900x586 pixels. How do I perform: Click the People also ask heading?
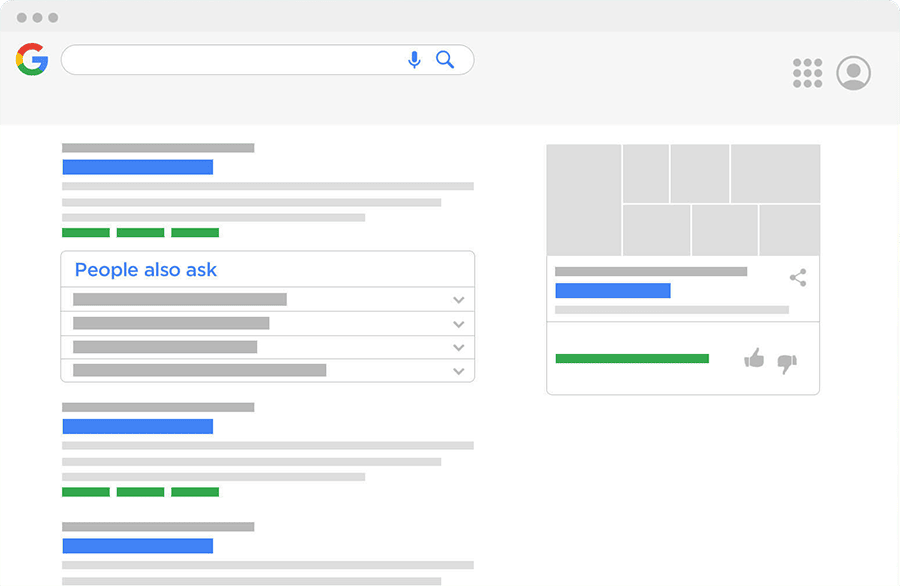click(x=146, y=270)
